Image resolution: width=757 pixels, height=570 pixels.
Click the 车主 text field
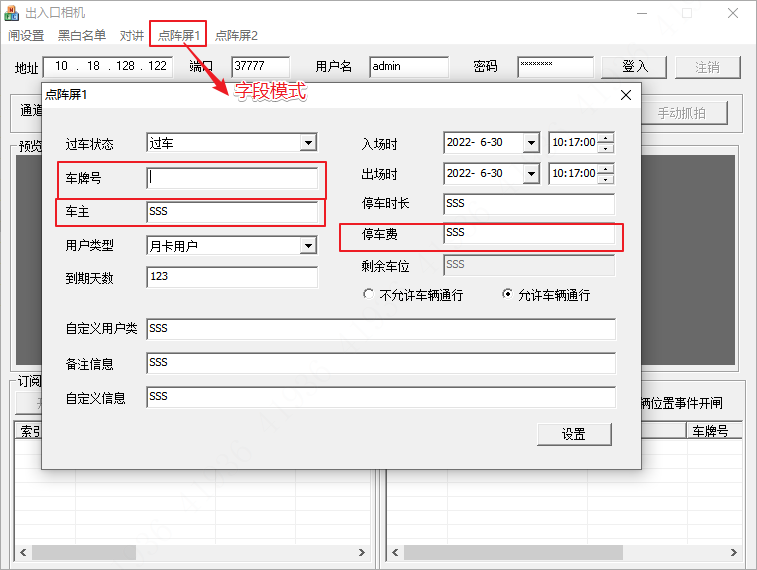231,212
